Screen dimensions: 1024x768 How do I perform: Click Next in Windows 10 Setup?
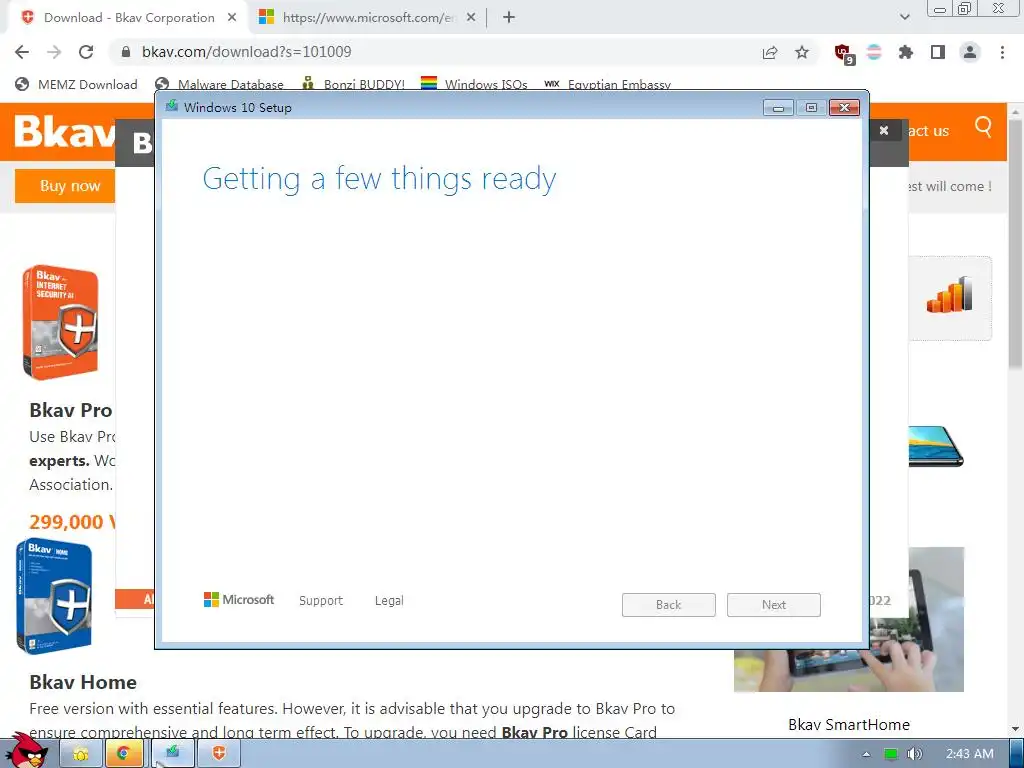click(x=774, y=605)
